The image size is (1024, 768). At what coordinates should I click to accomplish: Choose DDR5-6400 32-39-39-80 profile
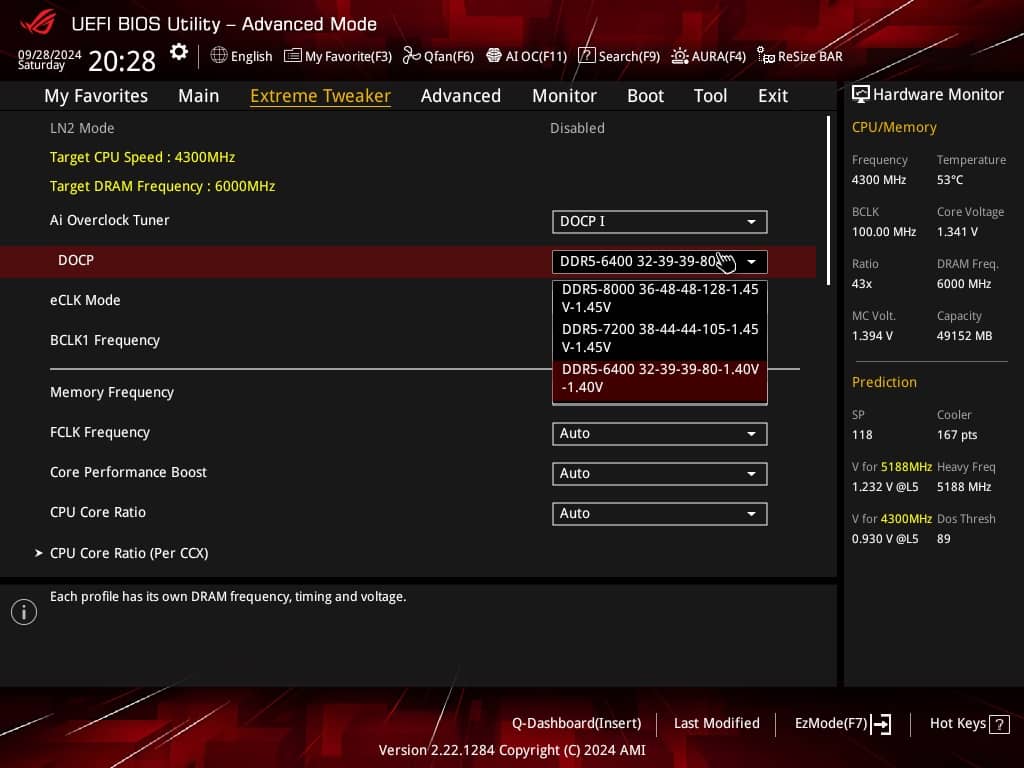click(x=660, y=381)
